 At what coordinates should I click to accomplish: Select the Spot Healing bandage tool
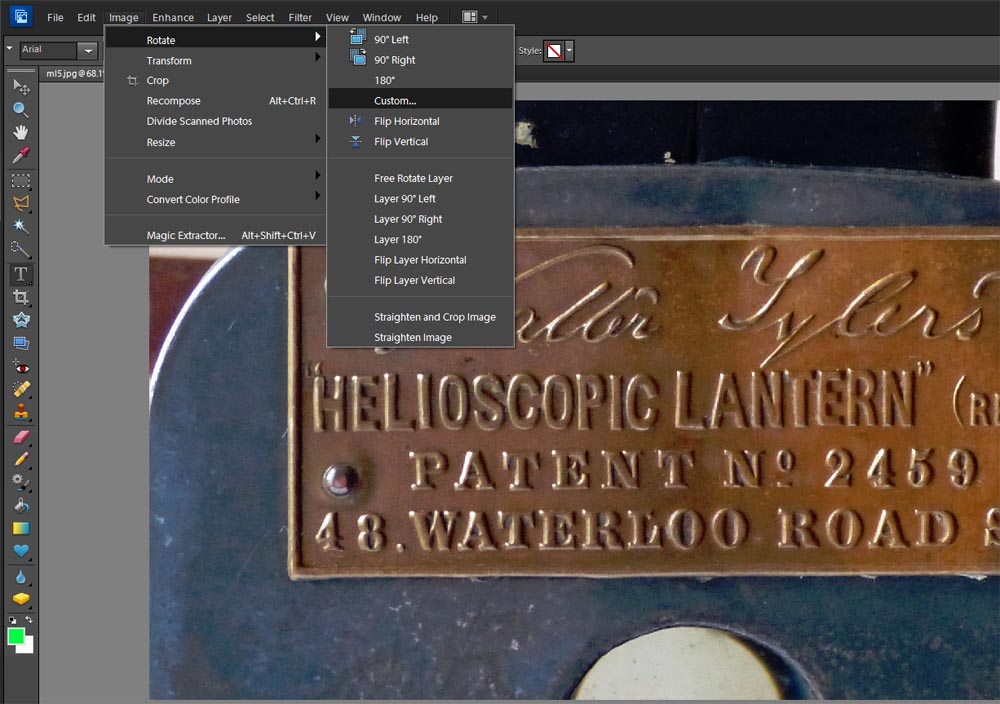tap(21, 389)
